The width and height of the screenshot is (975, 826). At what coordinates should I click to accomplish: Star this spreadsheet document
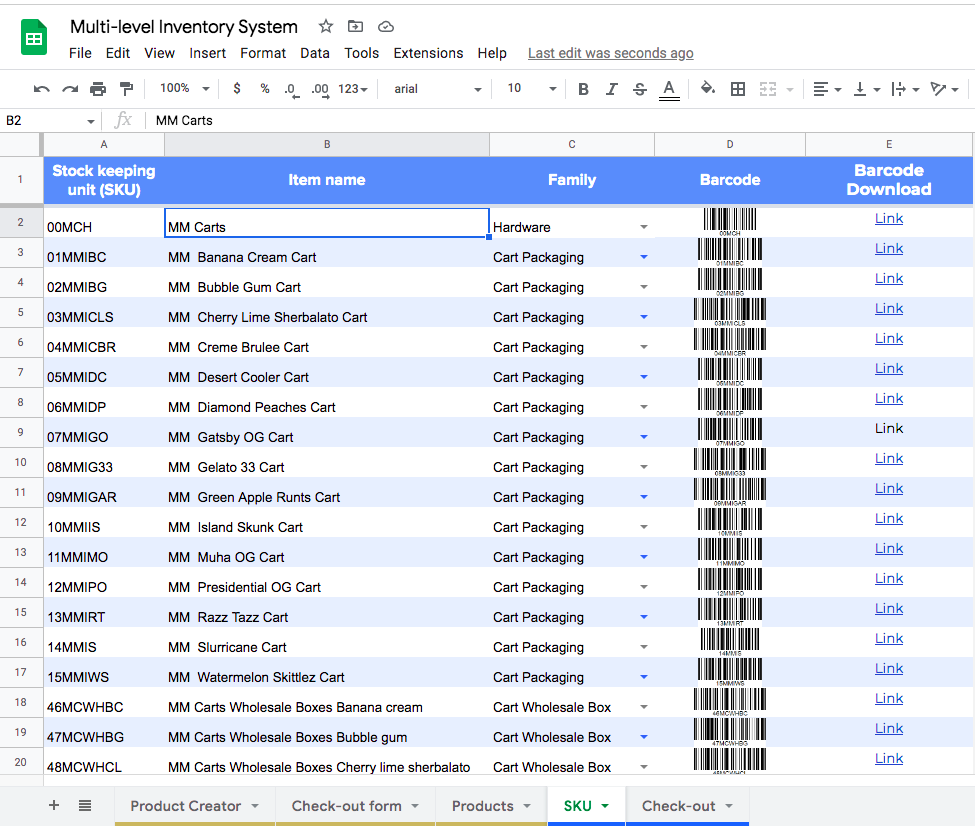pyautogui.click(x=326, y=27)
